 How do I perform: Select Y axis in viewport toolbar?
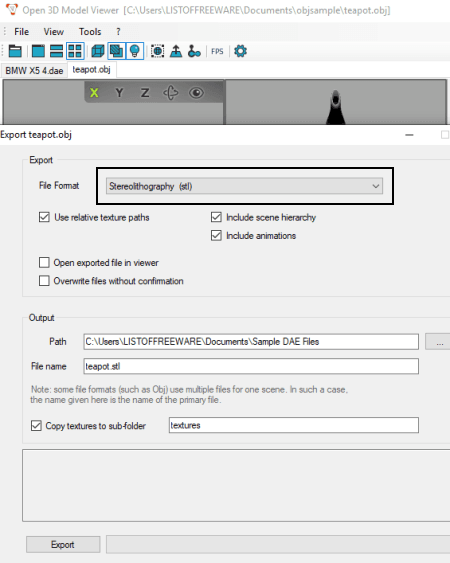click(x=120, y=93)
